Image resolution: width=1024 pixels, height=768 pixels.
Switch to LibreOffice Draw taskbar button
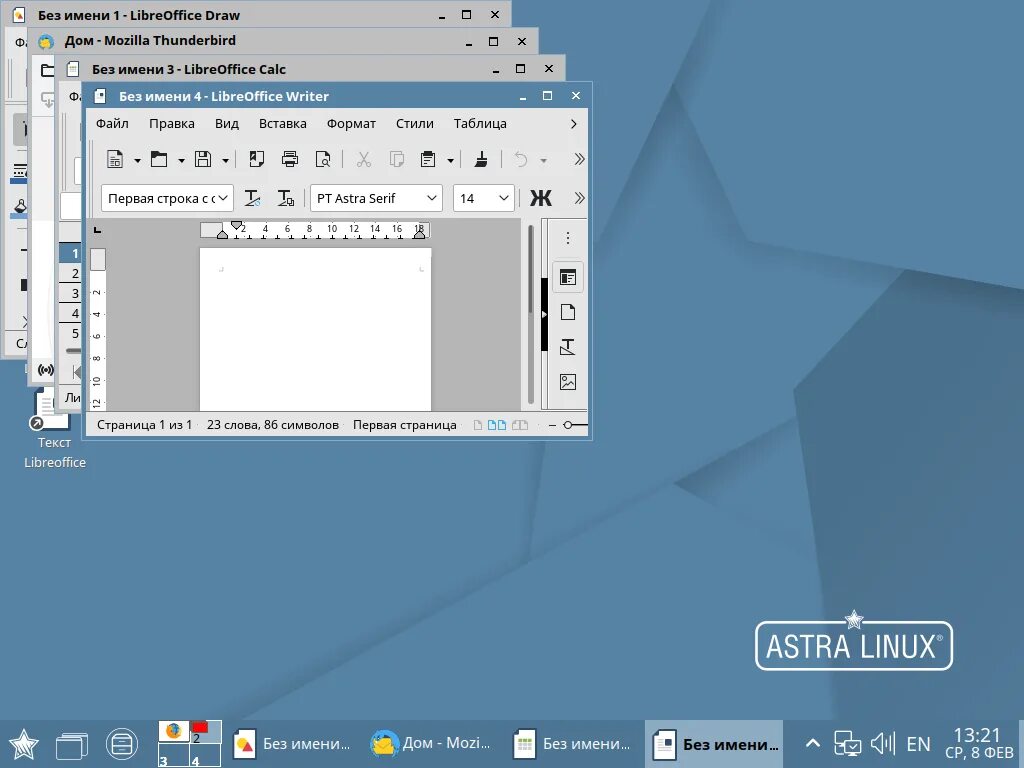293,744
